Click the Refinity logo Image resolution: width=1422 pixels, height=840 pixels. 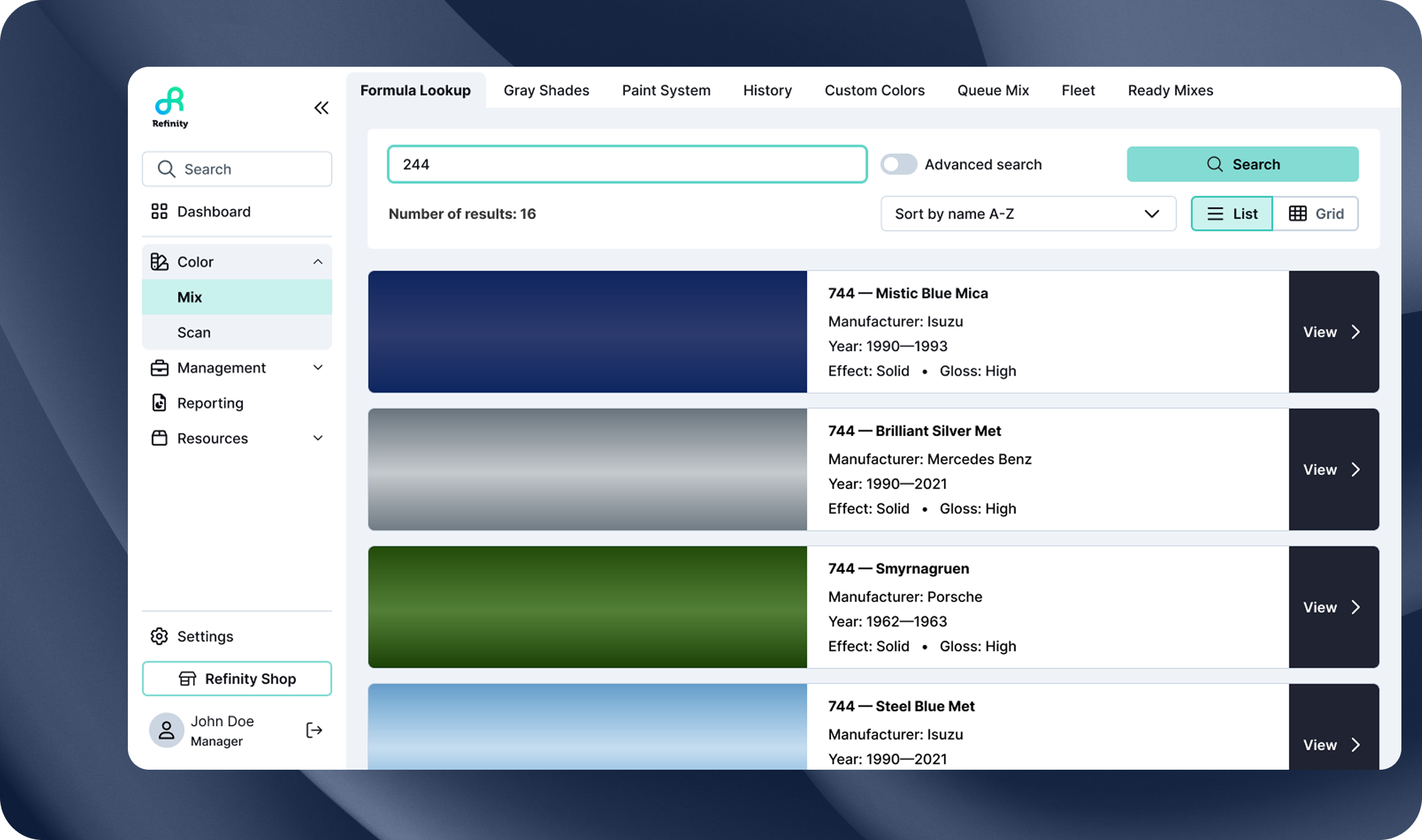click(x=169, y=107)
